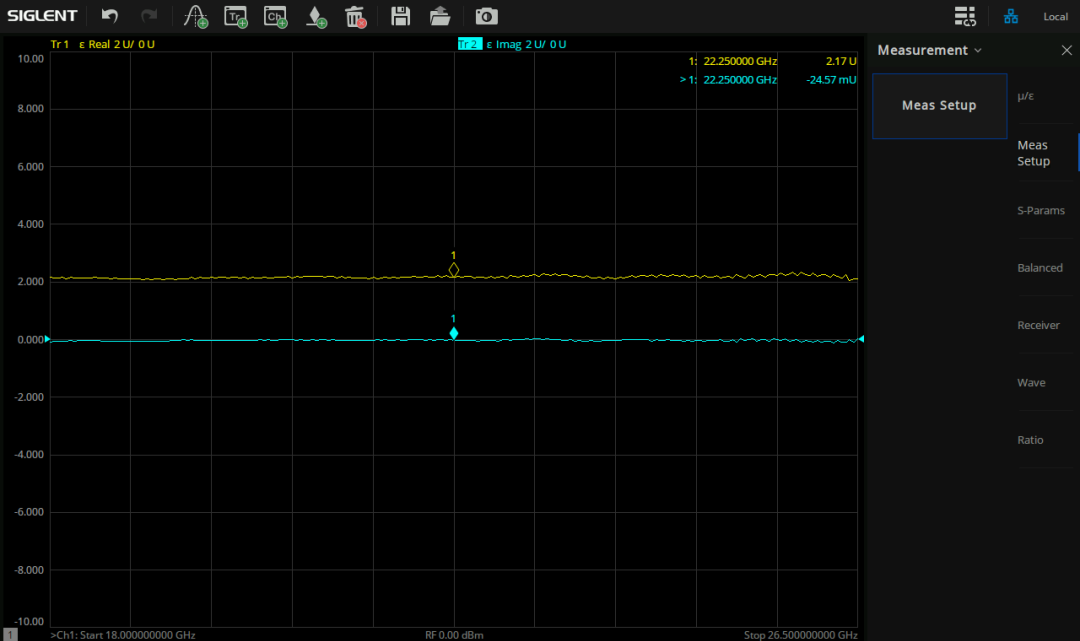1080x641 pixels.
Task: Toggle the menu layout switch icon
Action: [x=964, y=16]
